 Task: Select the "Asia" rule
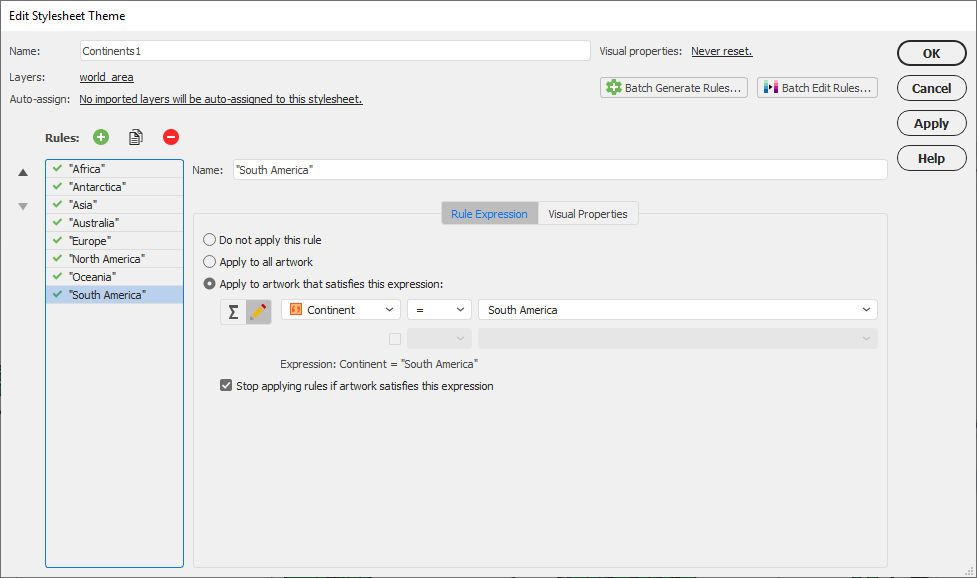click(x=115, y=205)
